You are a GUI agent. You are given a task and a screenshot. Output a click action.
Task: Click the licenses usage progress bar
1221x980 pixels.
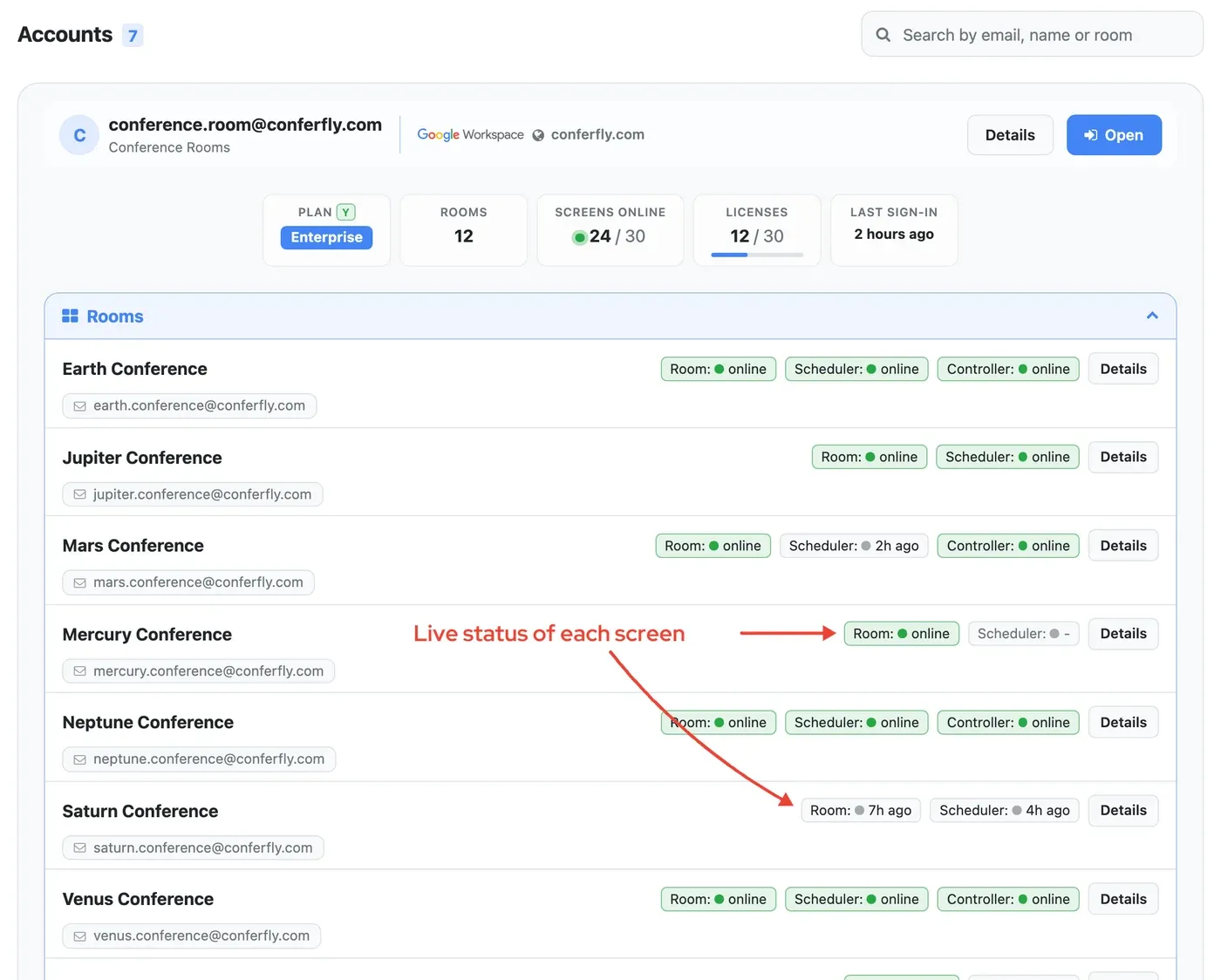[x=757, y=255]
